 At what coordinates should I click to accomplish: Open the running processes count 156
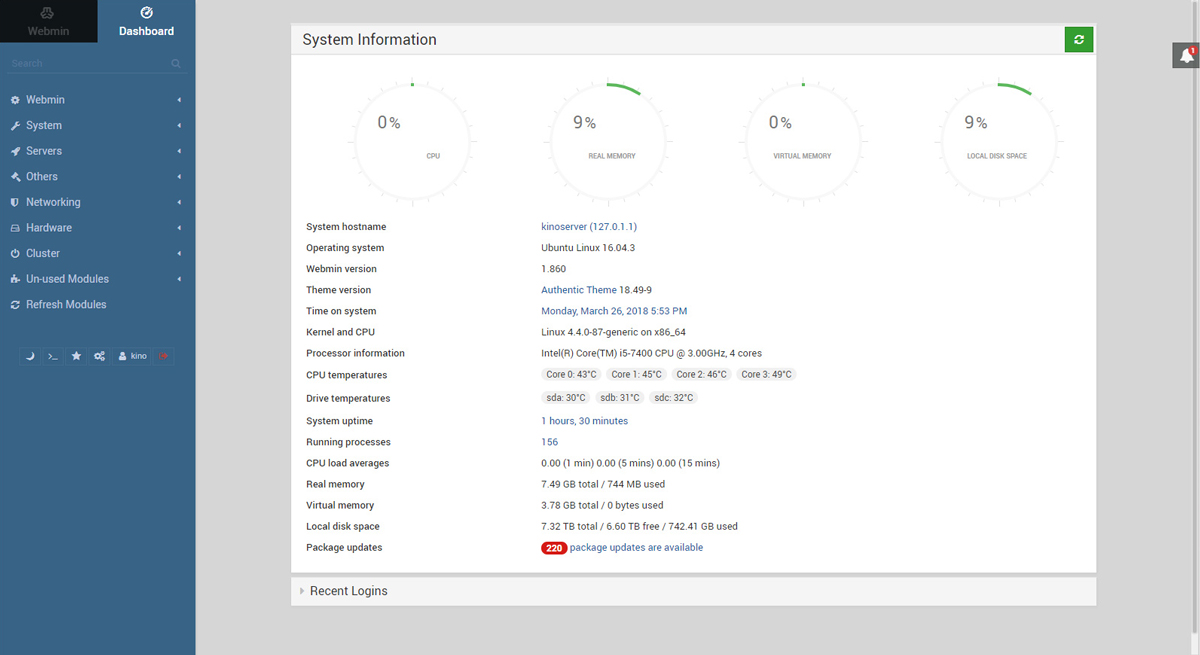point(550,442)
